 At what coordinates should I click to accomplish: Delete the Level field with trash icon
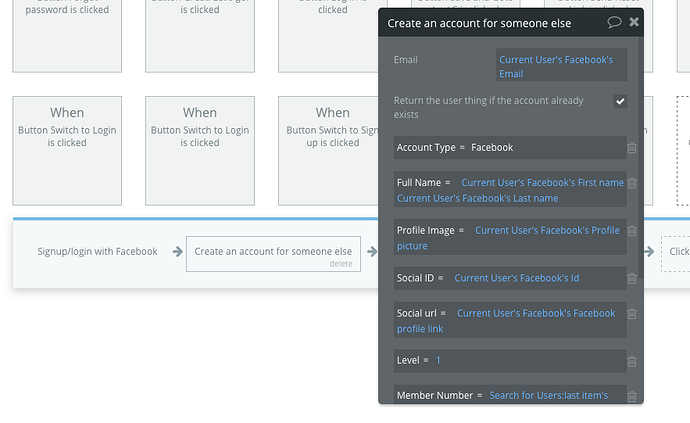pos(632,361)
